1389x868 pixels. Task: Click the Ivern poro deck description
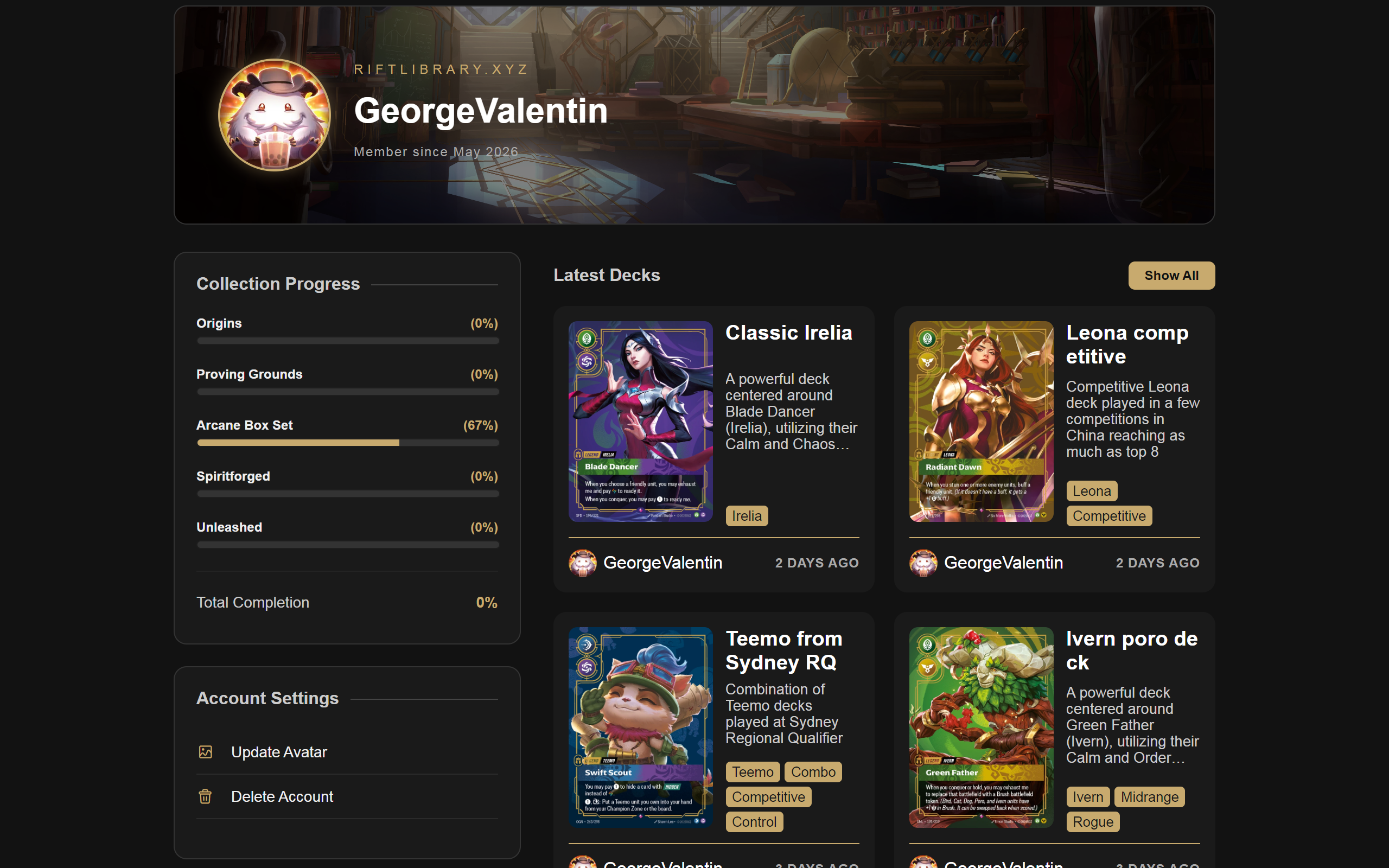click(1132, 725)
